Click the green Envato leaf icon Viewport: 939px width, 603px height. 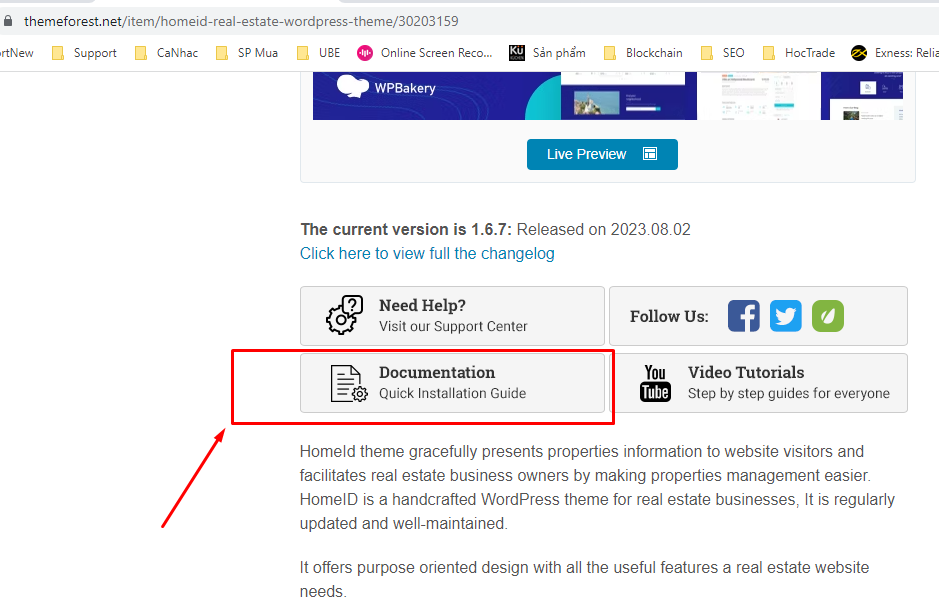(828, 316)
